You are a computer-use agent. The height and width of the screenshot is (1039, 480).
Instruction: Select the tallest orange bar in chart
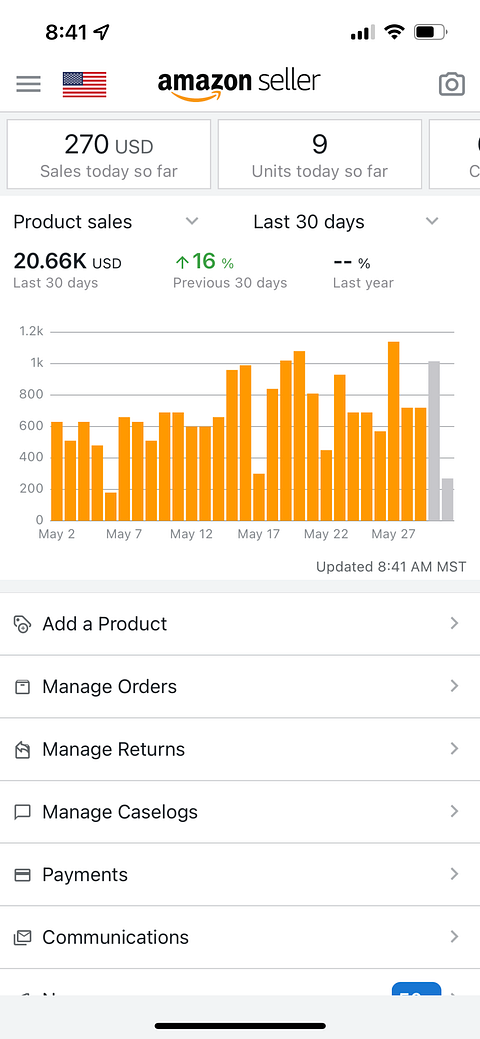(x=394, y=431)
